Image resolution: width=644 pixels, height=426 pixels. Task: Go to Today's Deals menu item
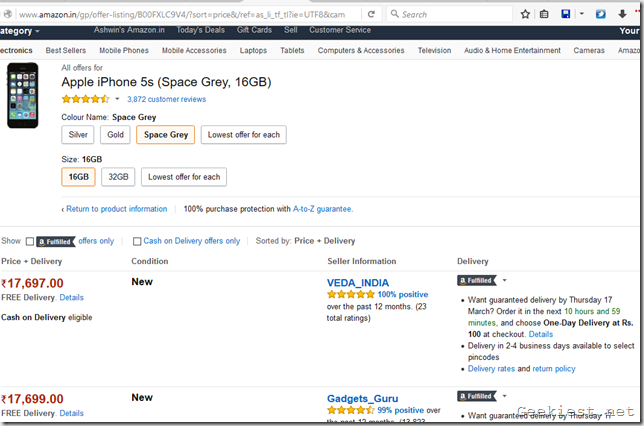pos(201,31)
